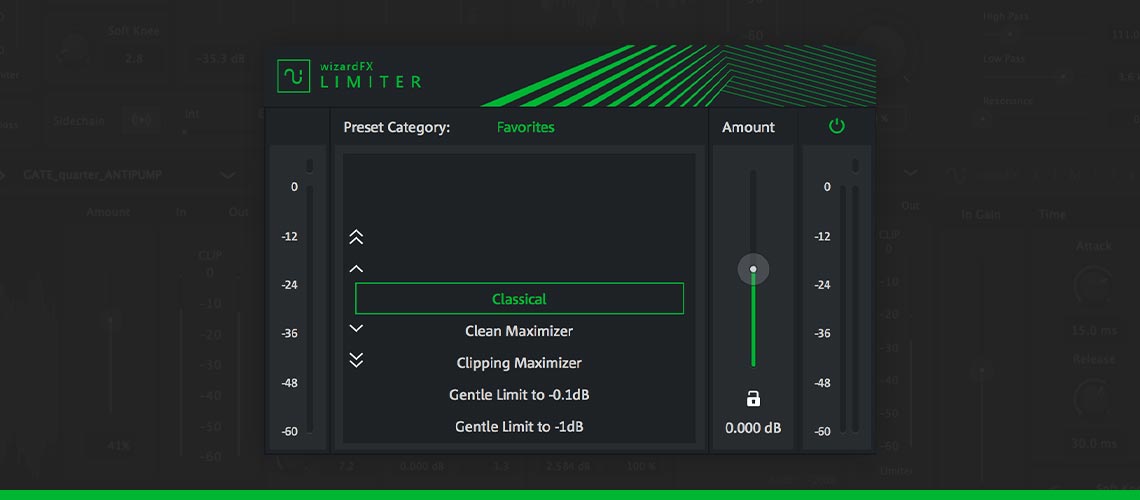Screen dimensions: 1140x500
Task: Pick the Clipping Maximizer preset
Action: tap(519, 363)
